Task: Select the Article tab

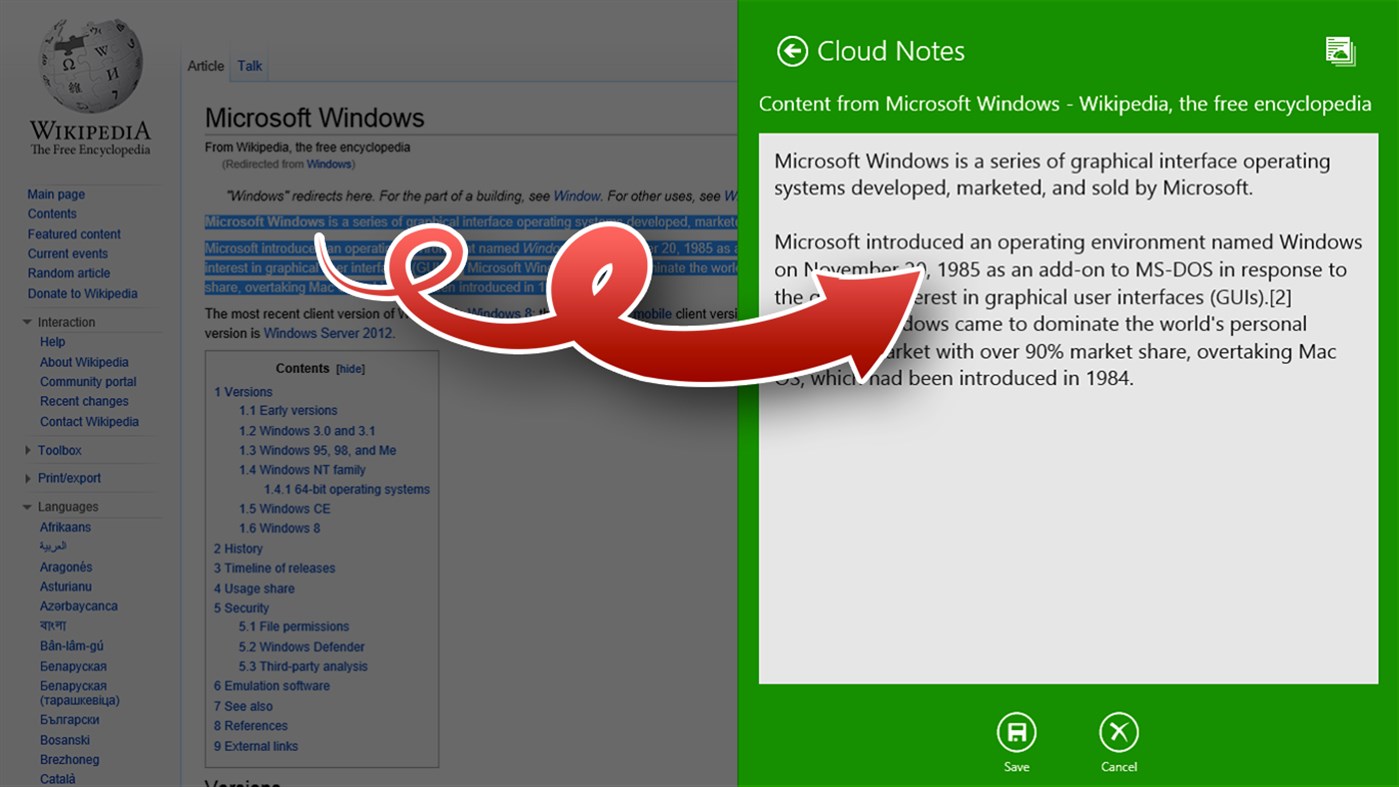Action: (x=205, y=65)
